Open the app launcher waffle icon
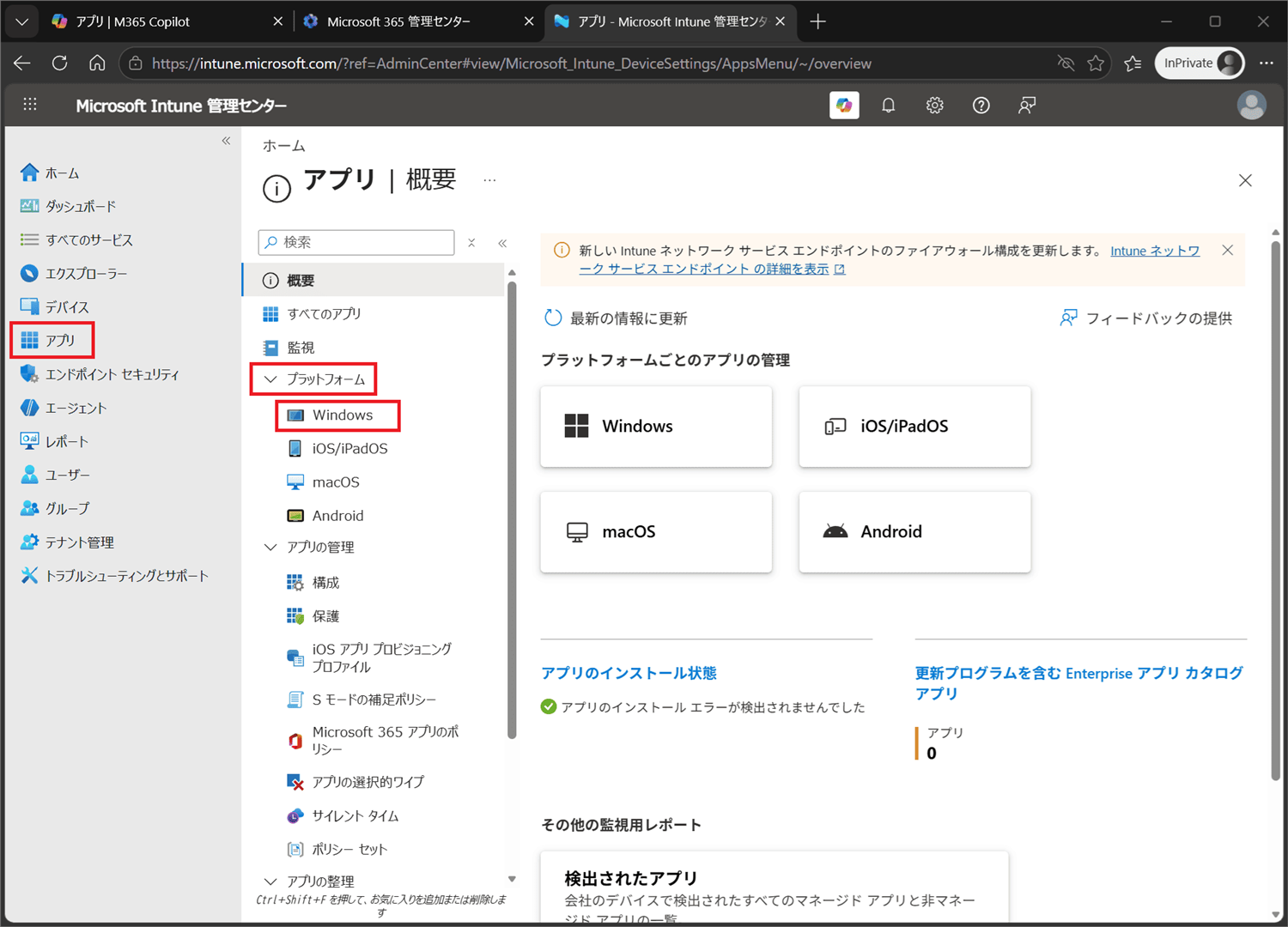 tap(30, 105)
